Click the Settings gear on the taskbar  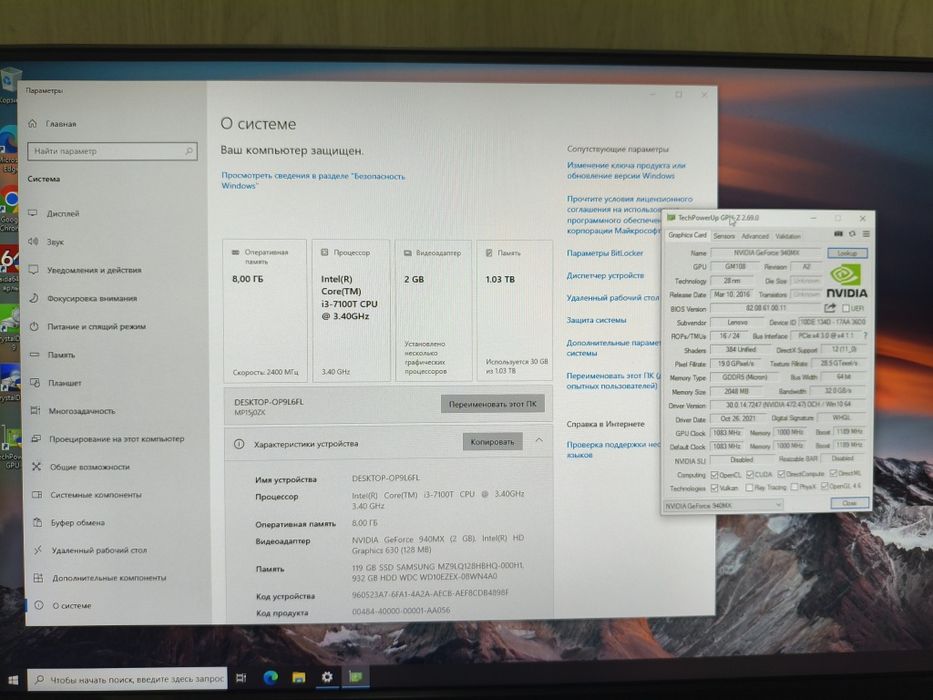tap(327, 677)
